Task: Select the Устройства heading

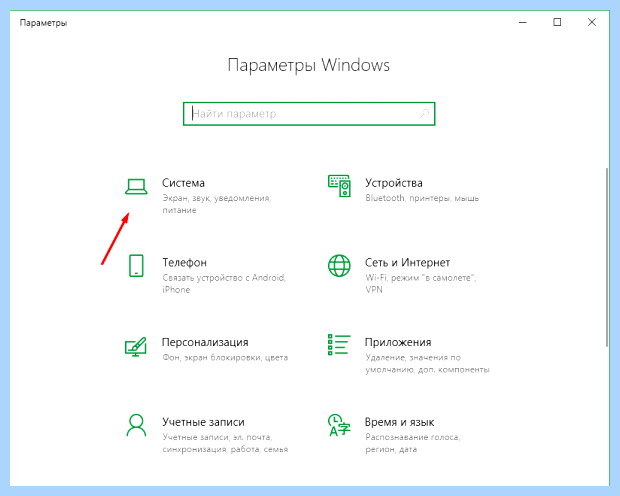Action: [393, 183]
